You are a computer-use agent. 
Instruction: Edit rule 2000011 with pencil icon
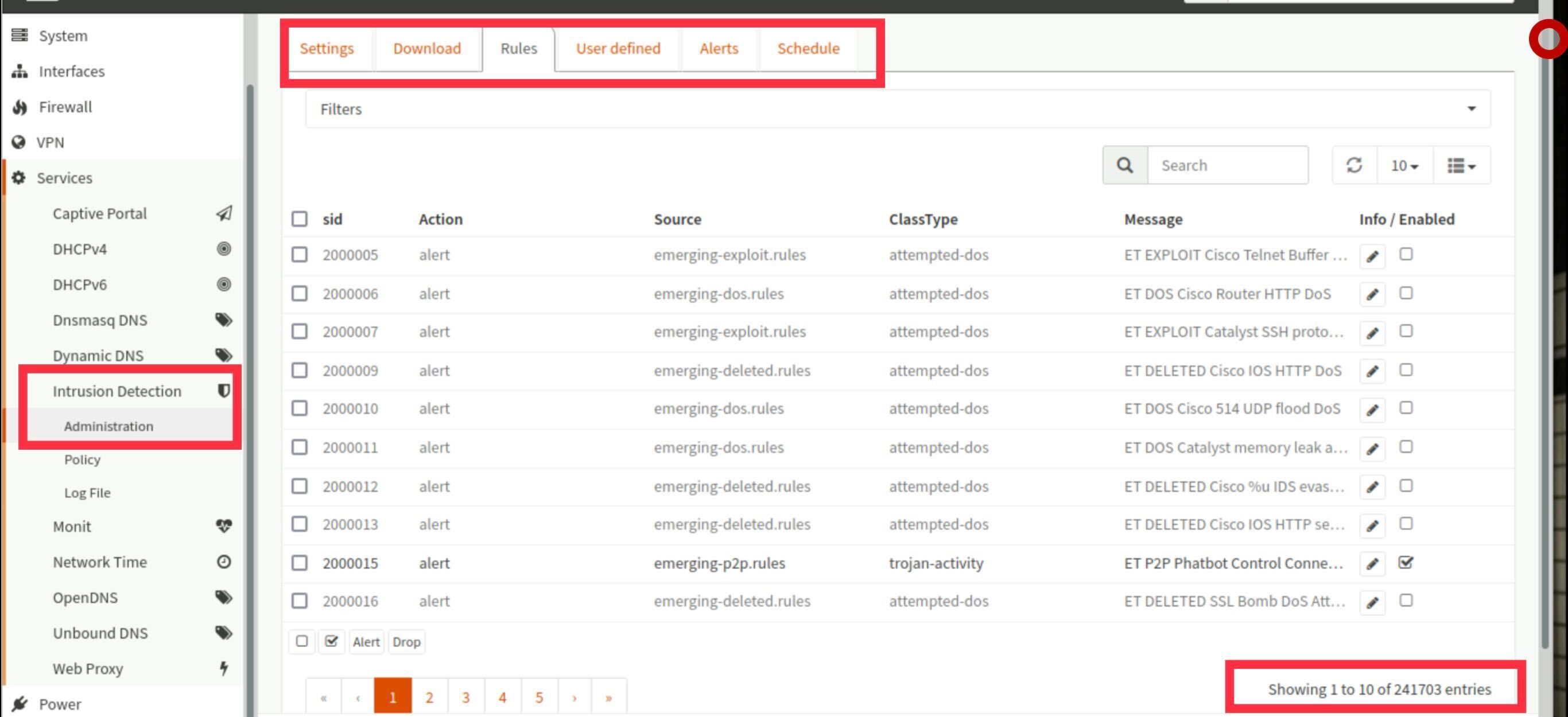1372,449
